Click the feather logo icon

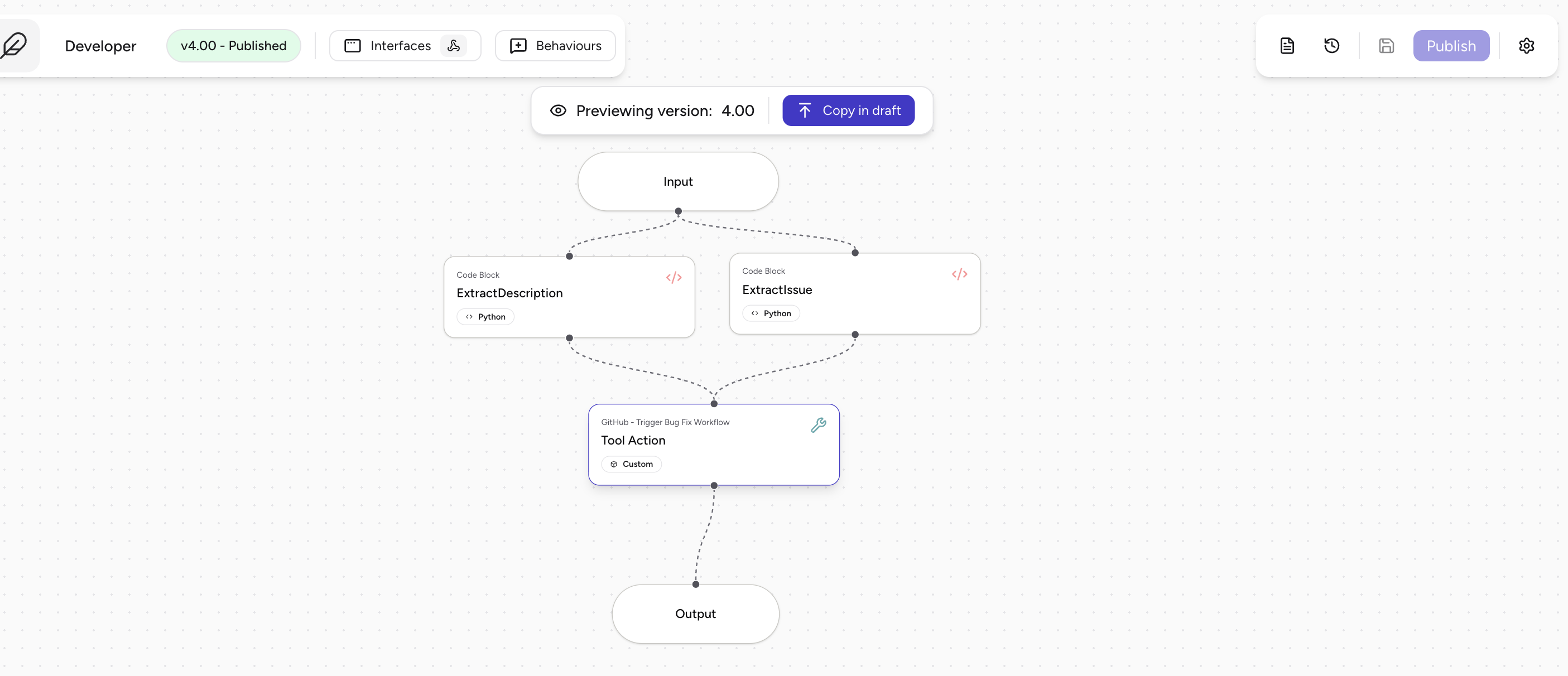pos(15,46)
